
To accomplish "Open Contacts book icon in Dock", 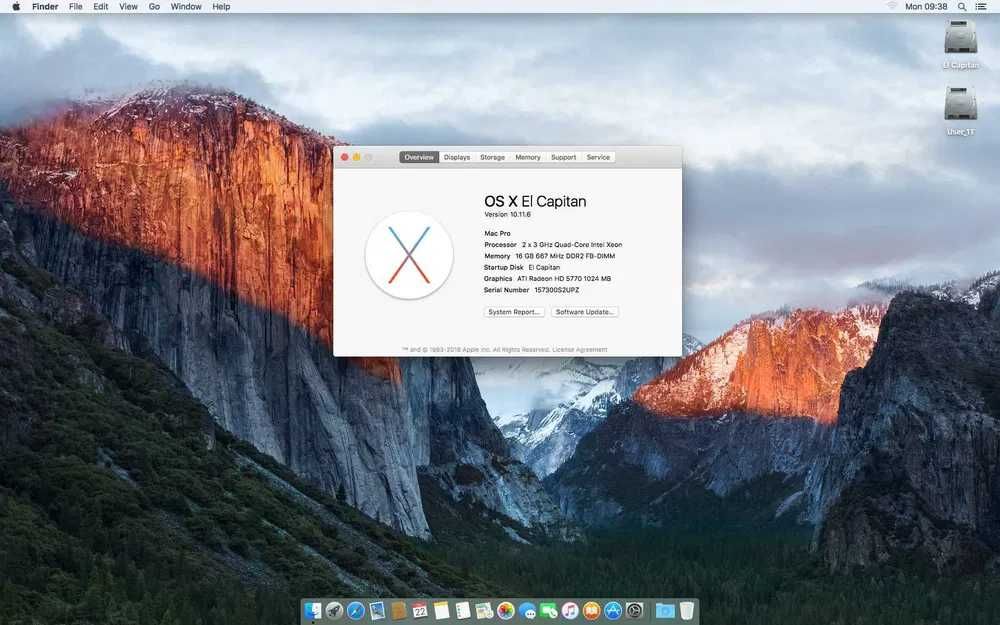I will click(x=399, y=611).
